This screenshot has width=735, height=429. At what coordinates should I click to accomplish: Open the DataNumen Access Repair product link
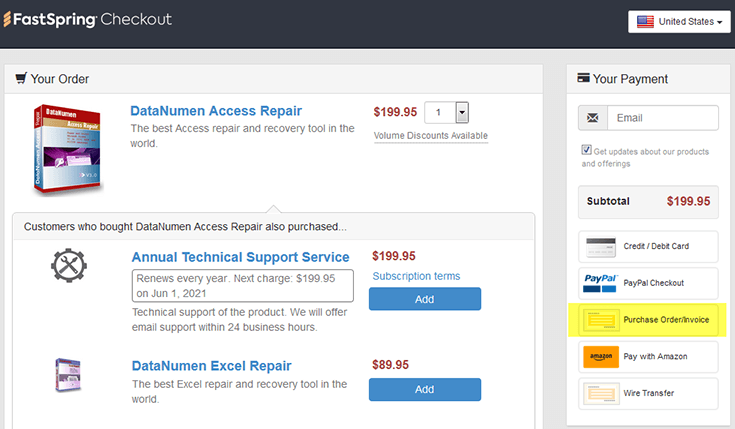click(216, 111)
